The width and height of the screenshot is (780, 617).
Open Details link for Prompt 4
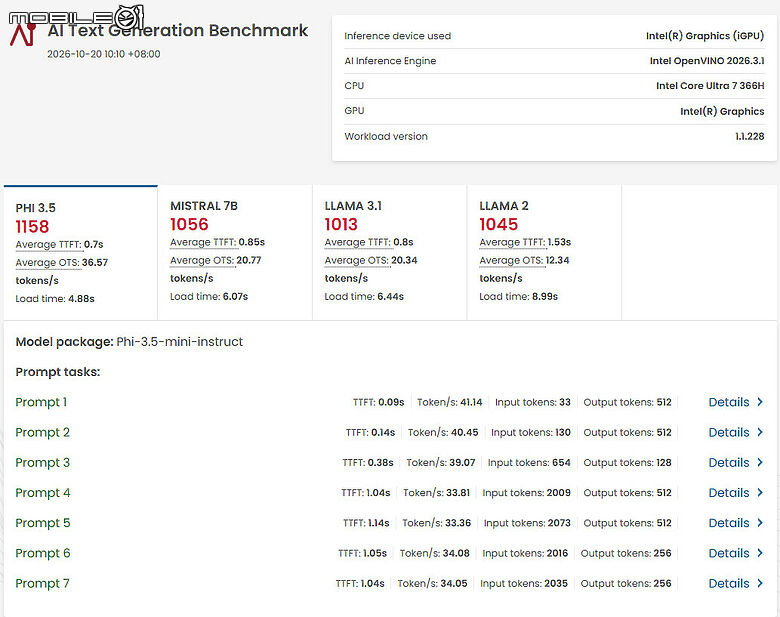pyautogui.click(x=729, y=493)
